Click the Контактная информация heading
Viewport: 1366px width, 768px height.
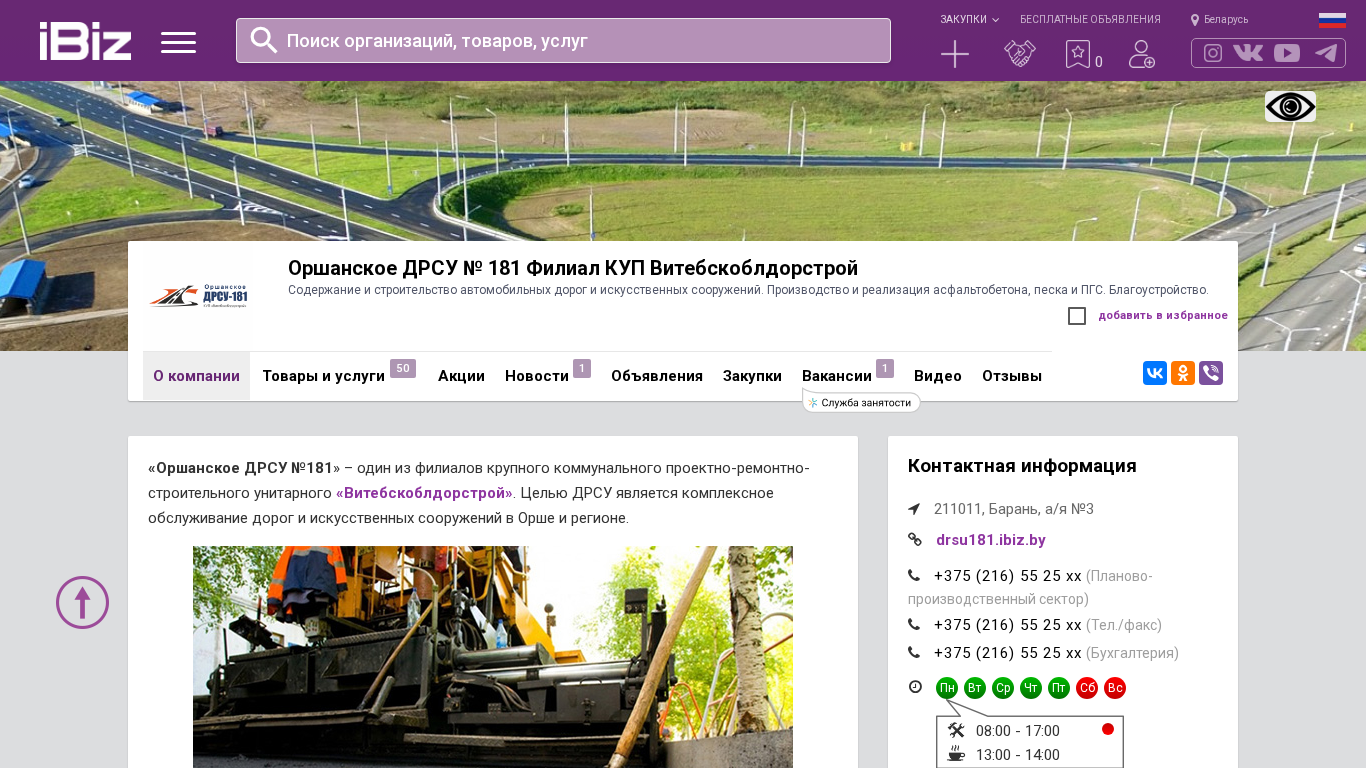1022,466
